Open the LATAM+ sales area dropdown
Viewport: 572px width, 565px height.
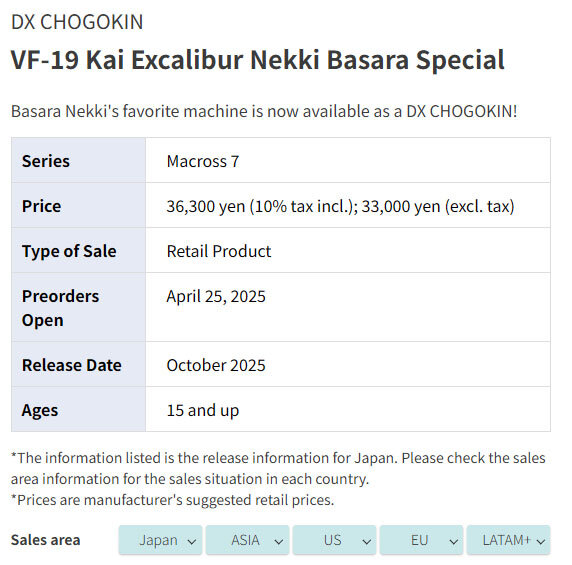[509, 540]
